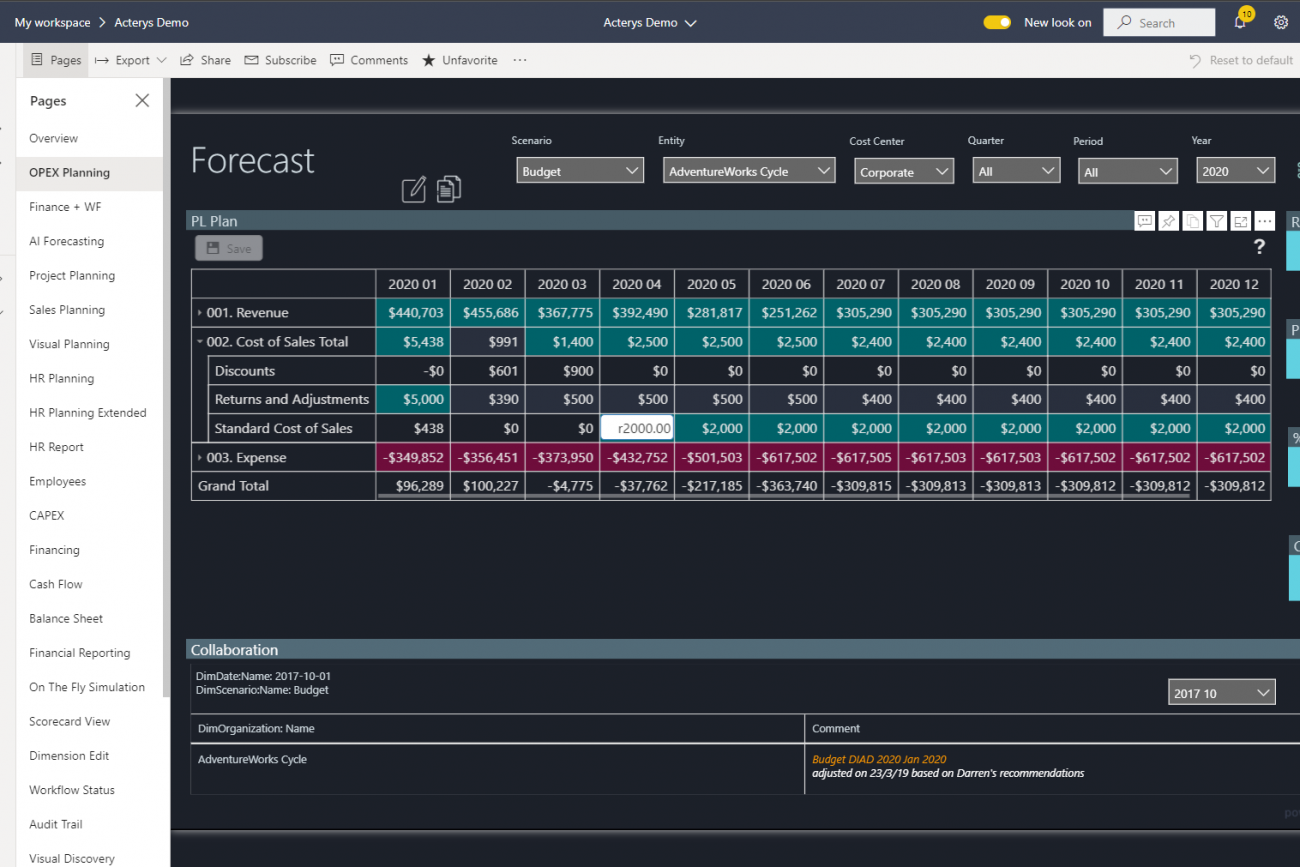Subscribe to this report

(x=280, y=60)
